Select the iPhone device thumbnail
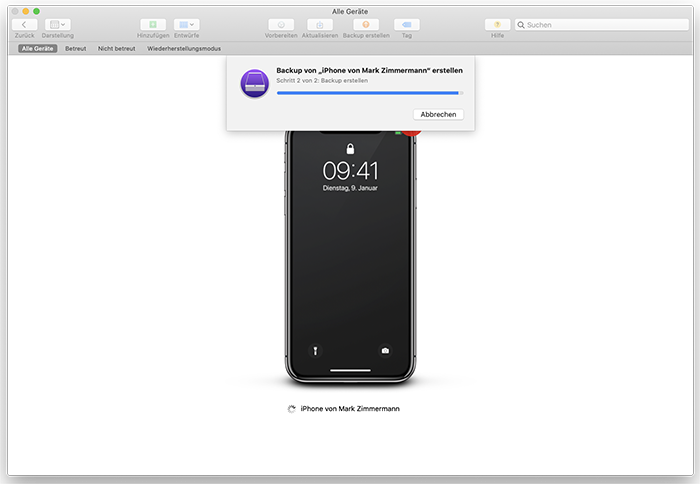Image resolution: width=700 pixels, height=484 pixels. coord(350,260)
